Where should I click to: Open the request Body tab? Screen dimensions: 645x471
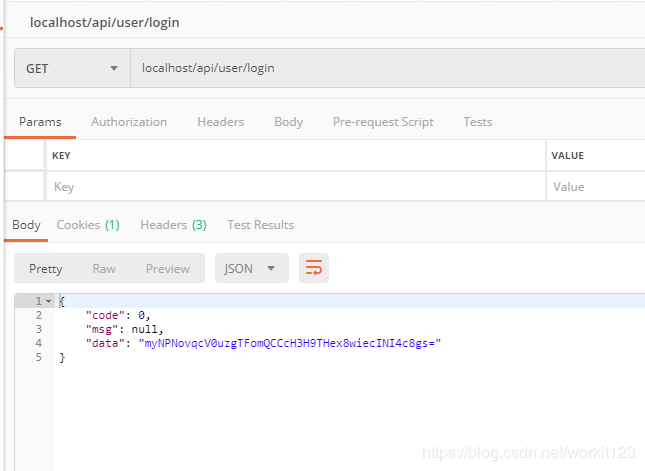[x=288, y=122]
